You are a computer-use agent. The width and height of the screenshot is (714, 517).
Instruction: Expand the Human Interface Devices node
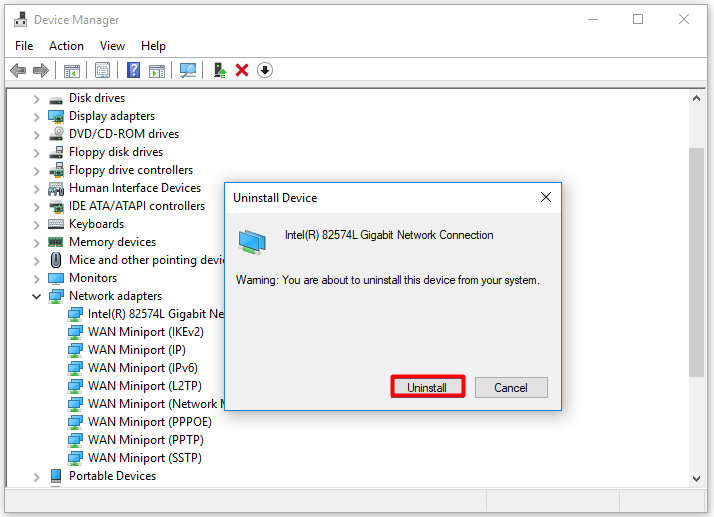(36, 189)
